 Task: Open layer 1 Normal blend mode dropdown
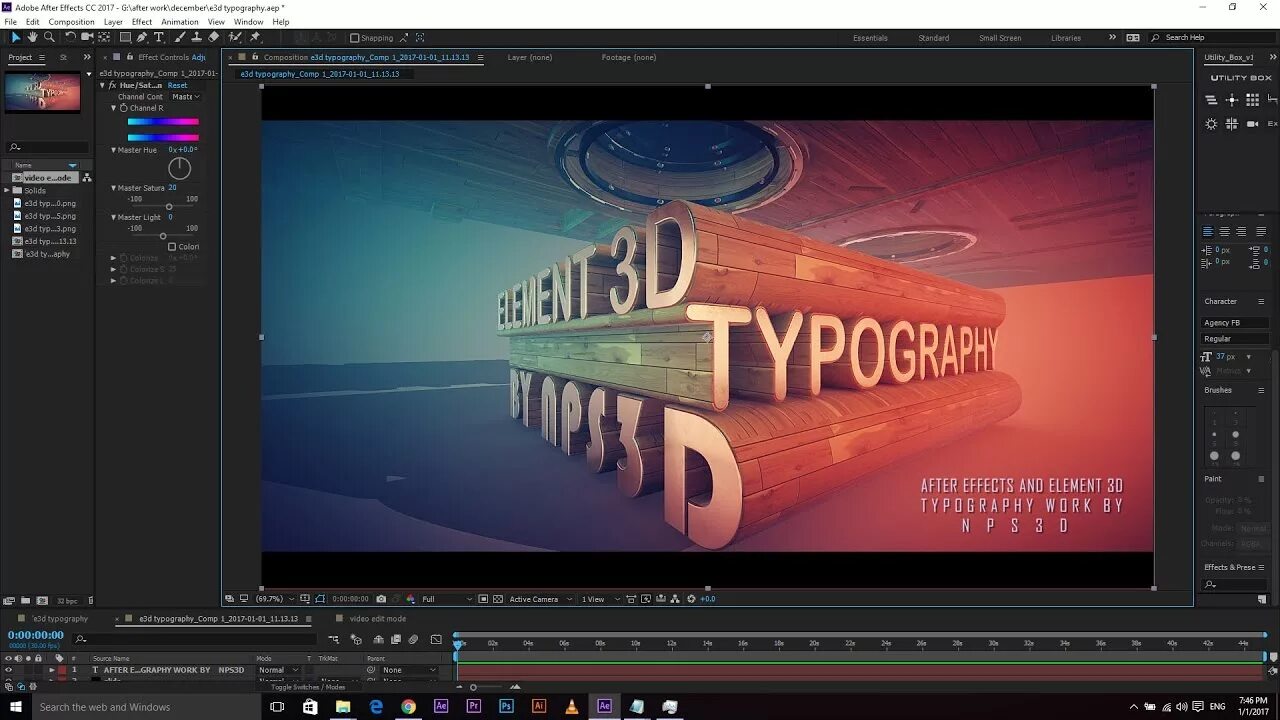coord(279,670)
